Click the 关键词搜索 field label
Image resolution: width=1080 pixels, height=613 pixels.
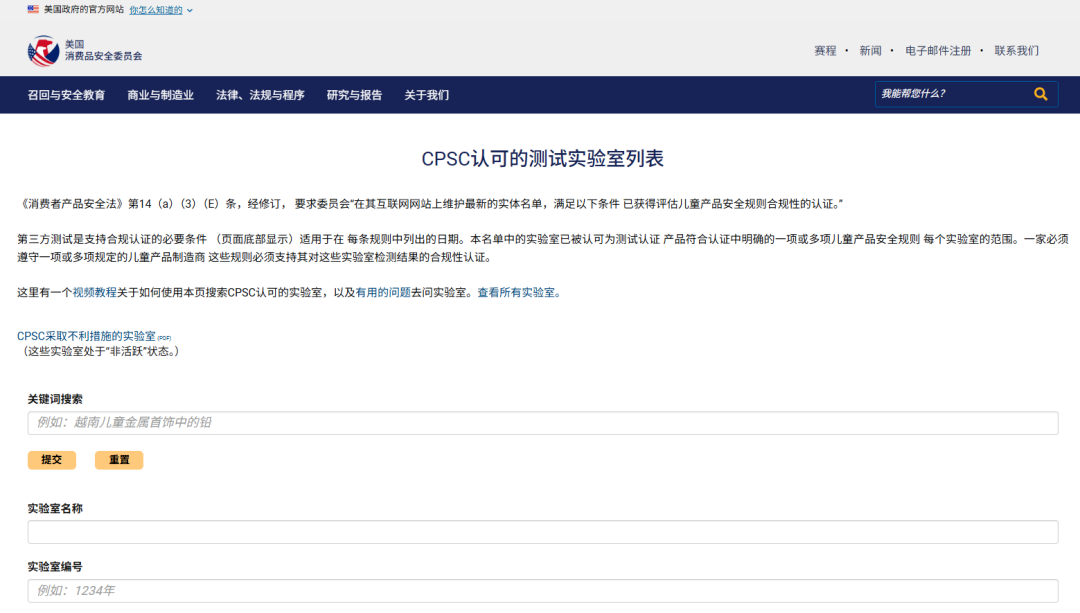click(x=55, y=399)
